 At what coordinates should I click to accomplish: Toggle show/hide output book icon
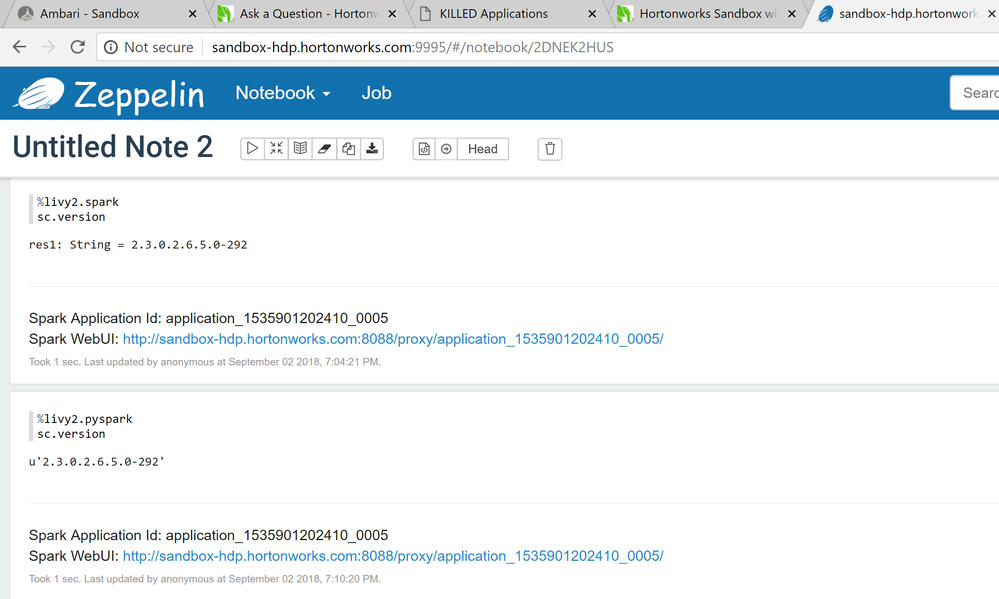(x=300, y=148)
